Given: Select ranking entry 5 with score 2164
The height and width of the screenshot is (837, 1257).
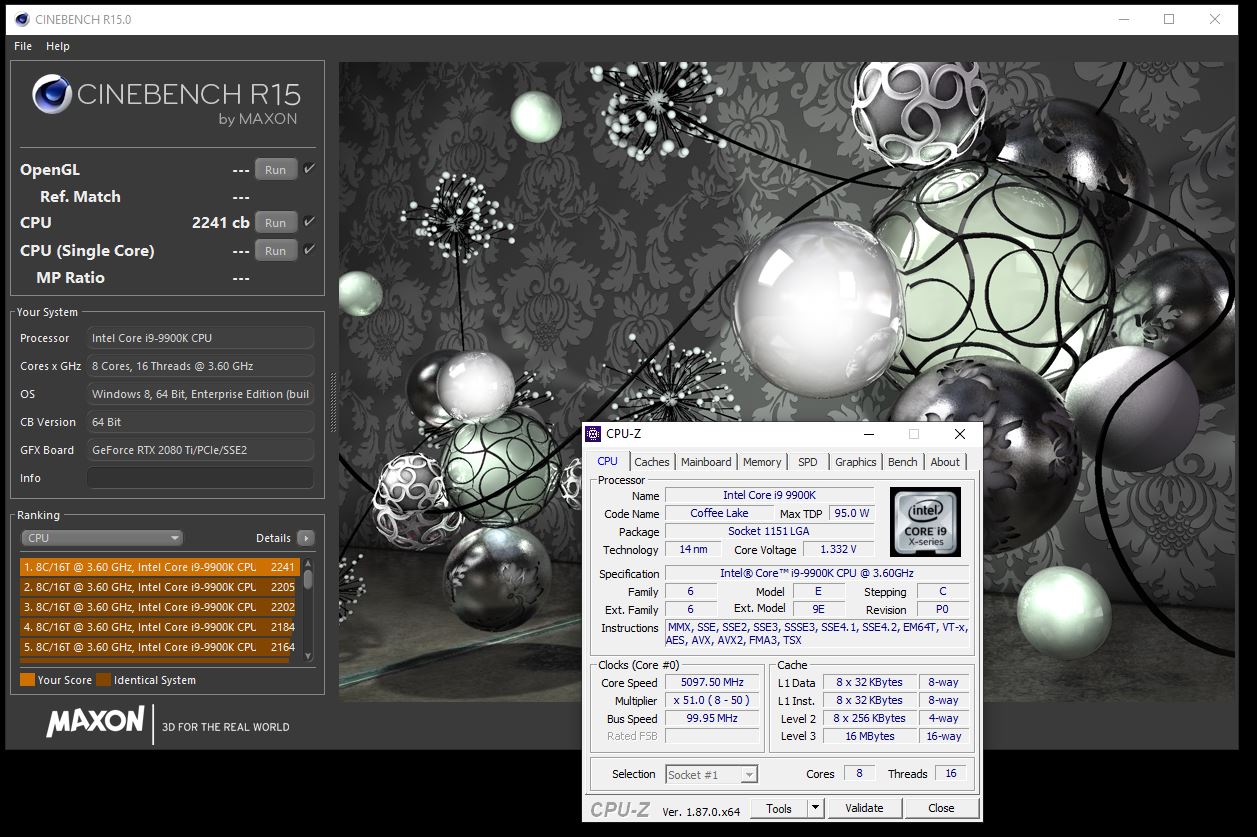Looking at the screenshot, I should (159, 647).
